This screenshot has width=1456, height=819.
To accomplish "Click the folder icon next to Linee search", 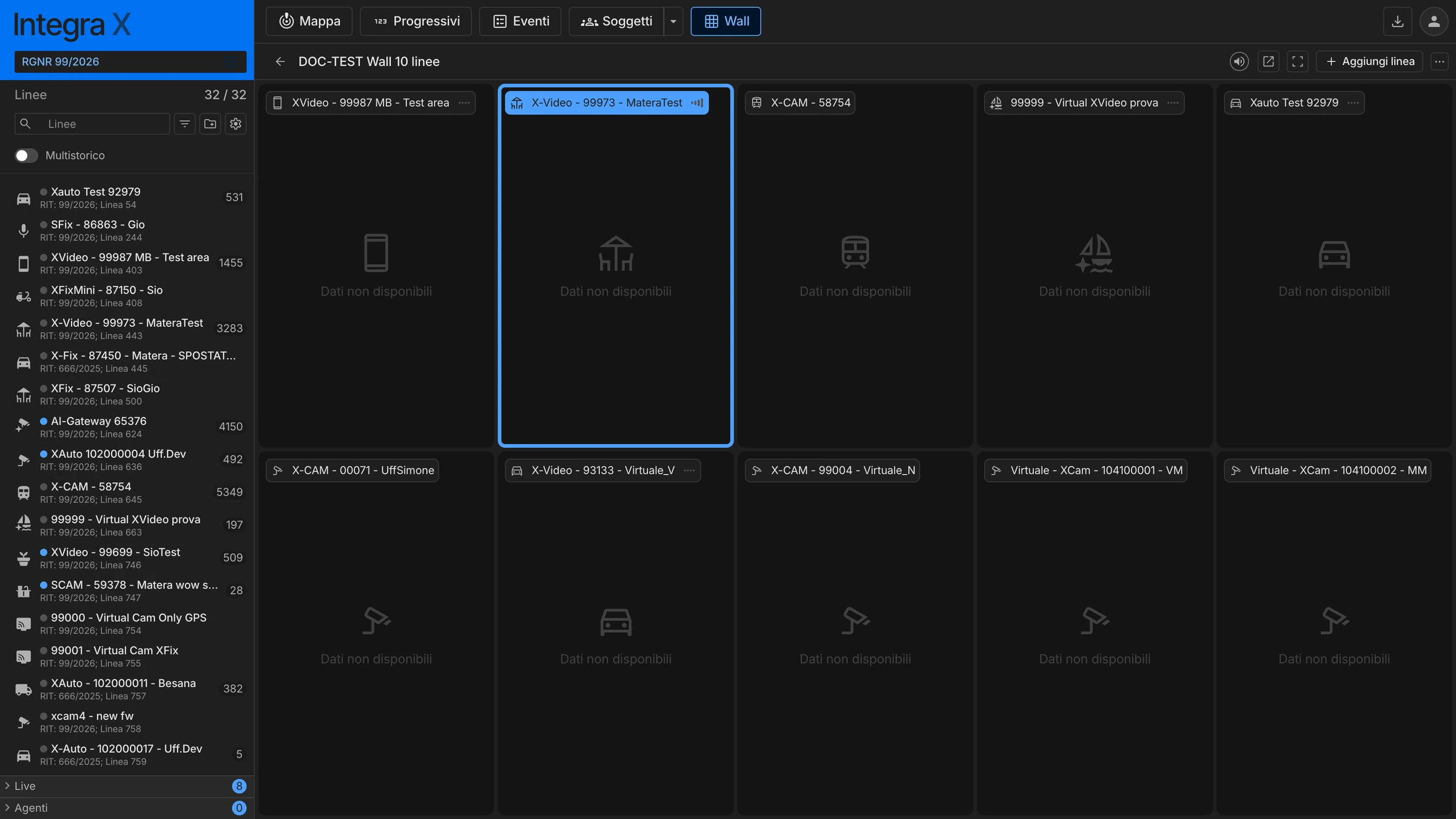I will pos(210,124).
